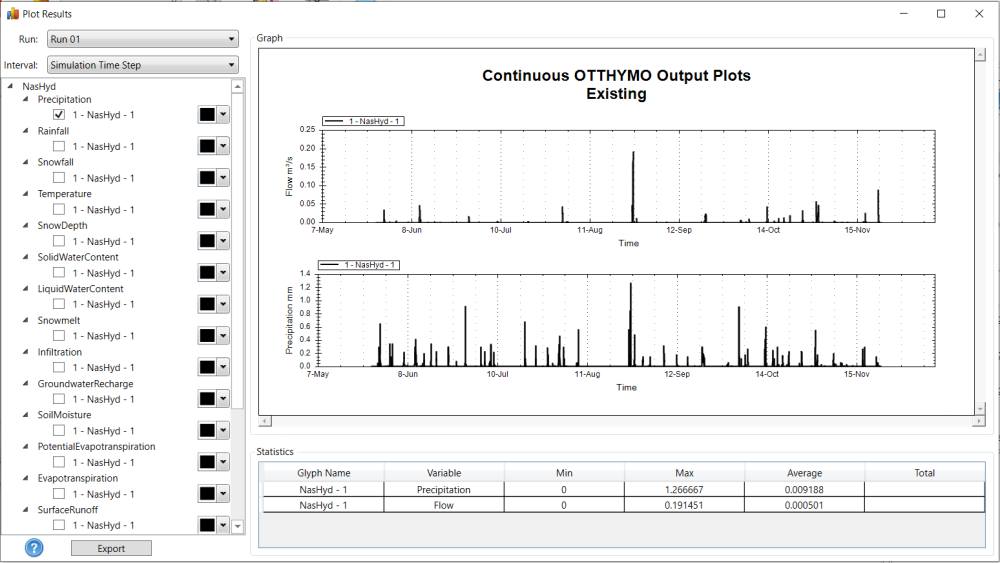
Task: Tick SnowDepth 1 - NasHyd - 1 checkbox
Action: pos(59,241)
